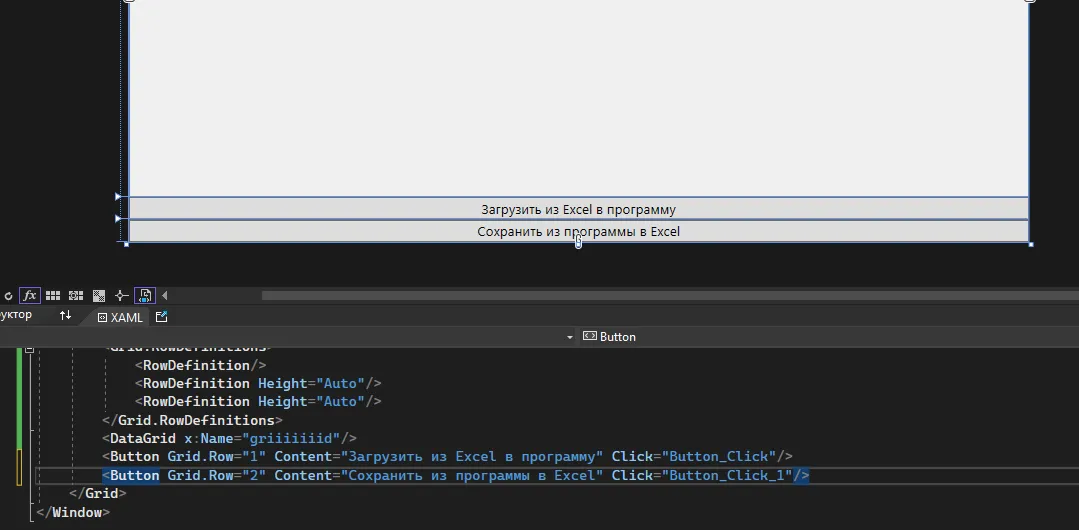This screenshot has height=530, width=1079.
Task: Click the bottom-left corner handle of the designer window
Action: point(126,244)
